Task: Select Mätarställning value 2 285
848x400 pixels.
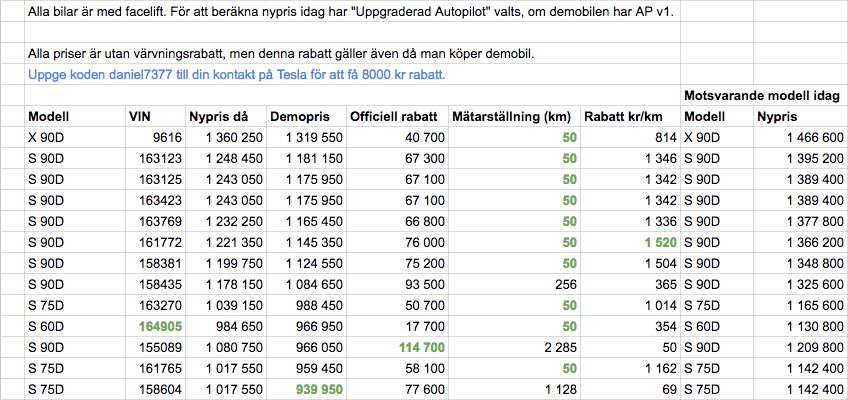Action: 514,347
